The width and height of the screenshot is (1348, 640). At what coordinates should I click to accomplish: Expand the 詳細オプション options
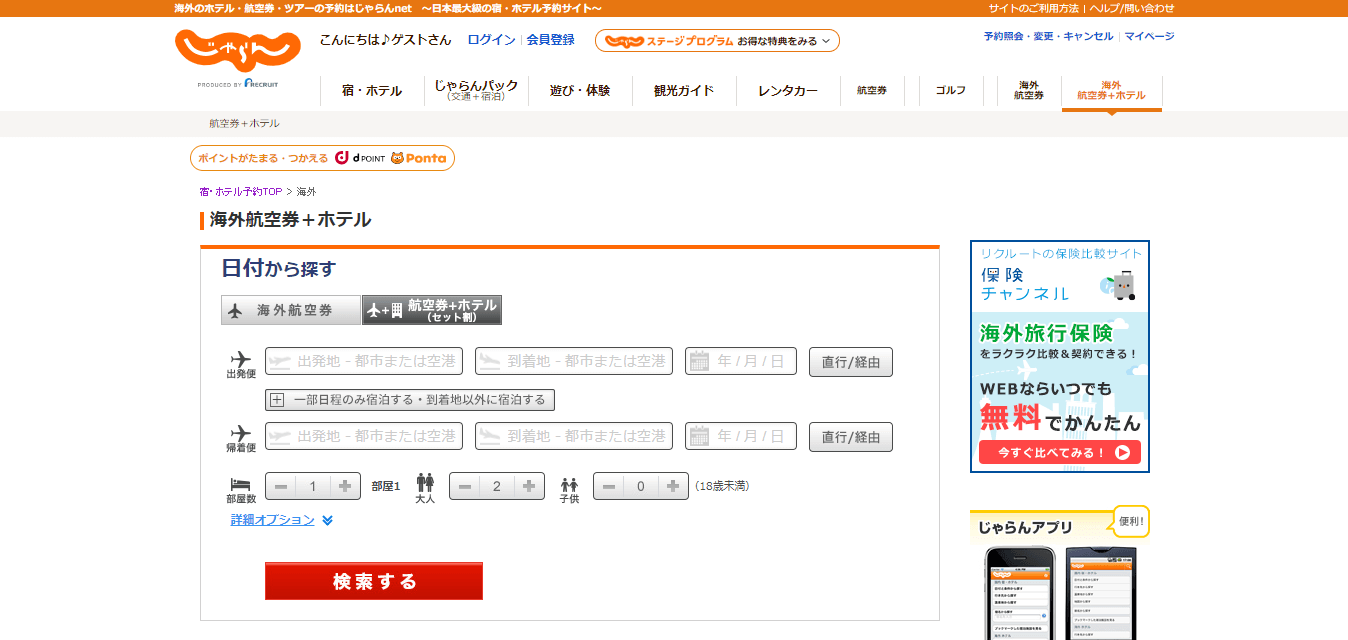pos(273,519)
